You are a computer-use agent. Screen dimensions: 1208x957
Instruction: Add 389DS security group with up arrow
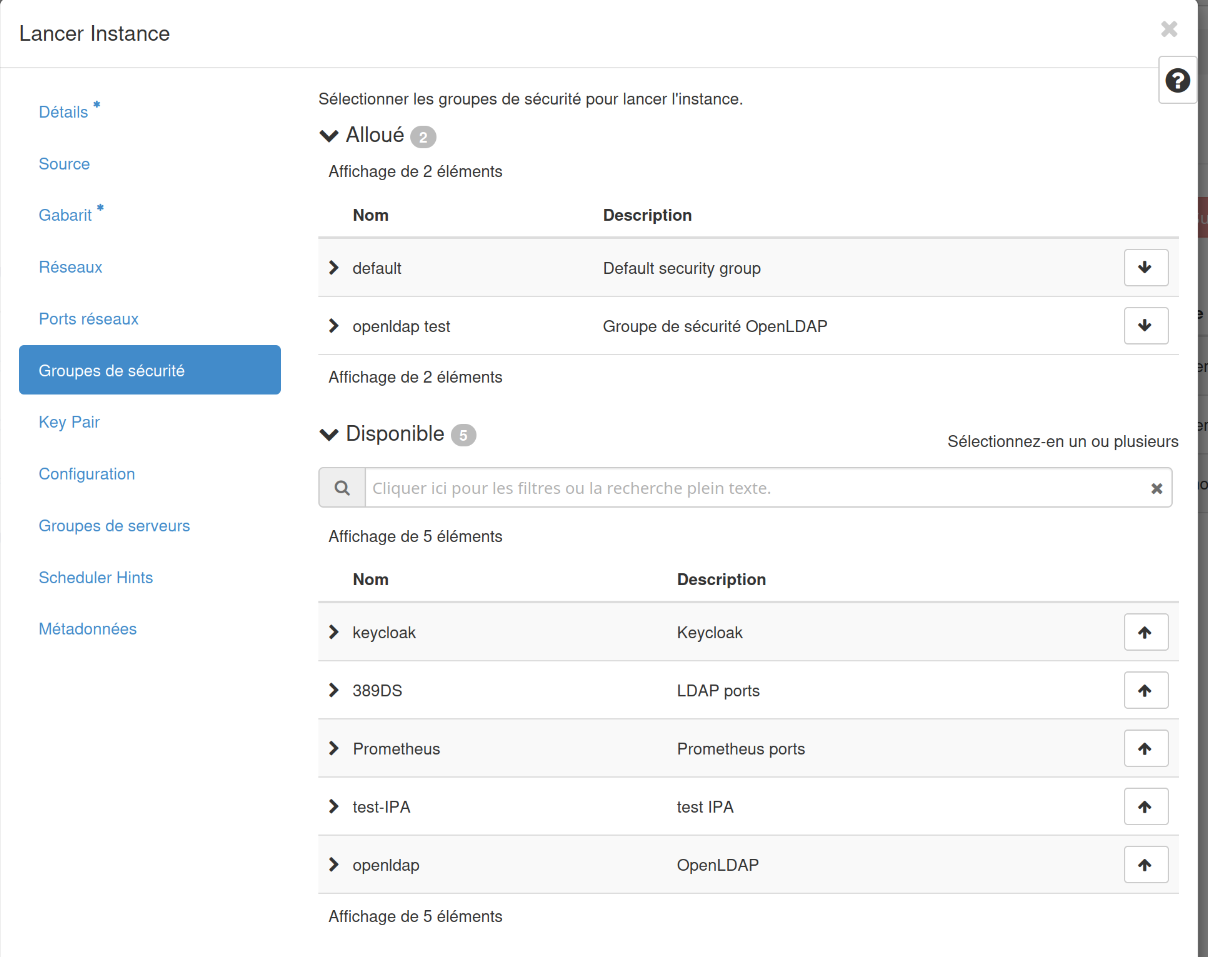click(x=1146, y=690)
